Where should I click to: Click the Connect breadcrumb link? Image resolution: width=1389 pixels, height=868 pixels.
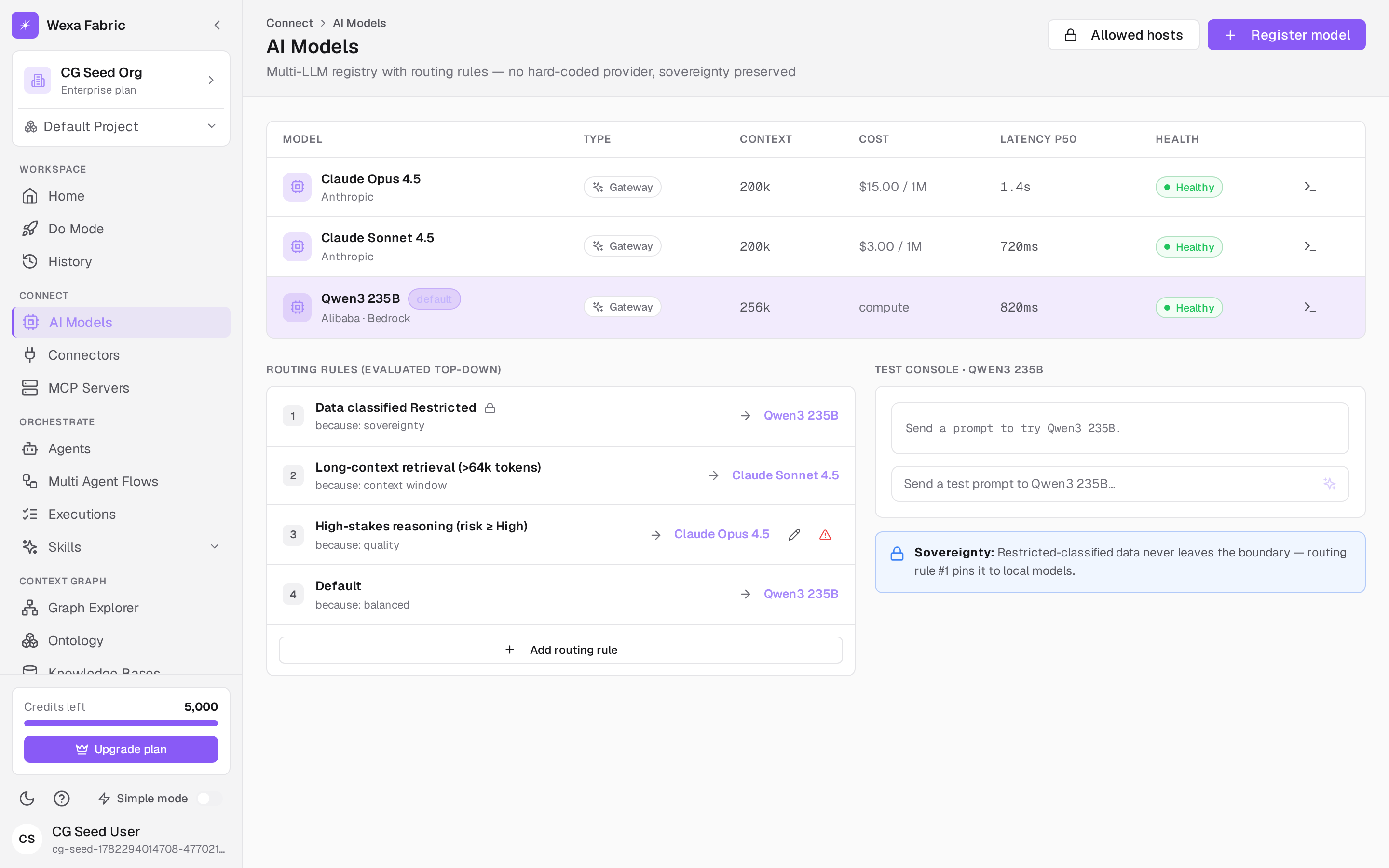pos(290,23)
